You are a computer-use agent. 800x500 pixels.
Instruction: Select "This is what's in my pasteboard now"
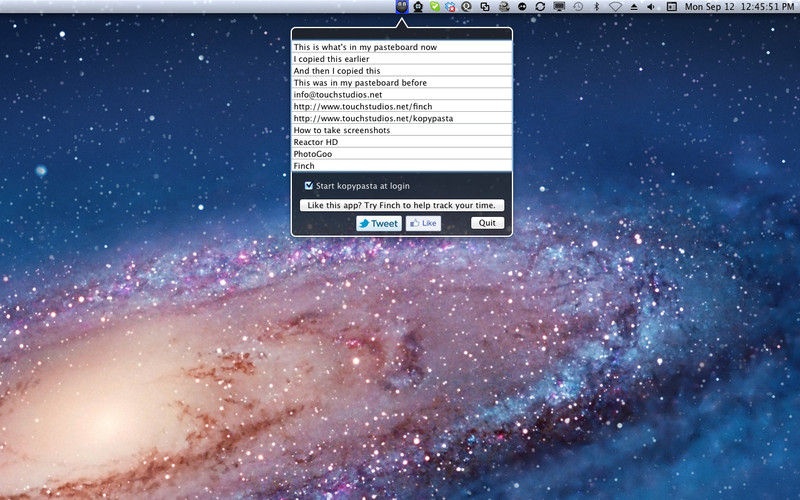pyautogui.click(x=402, y=47)
